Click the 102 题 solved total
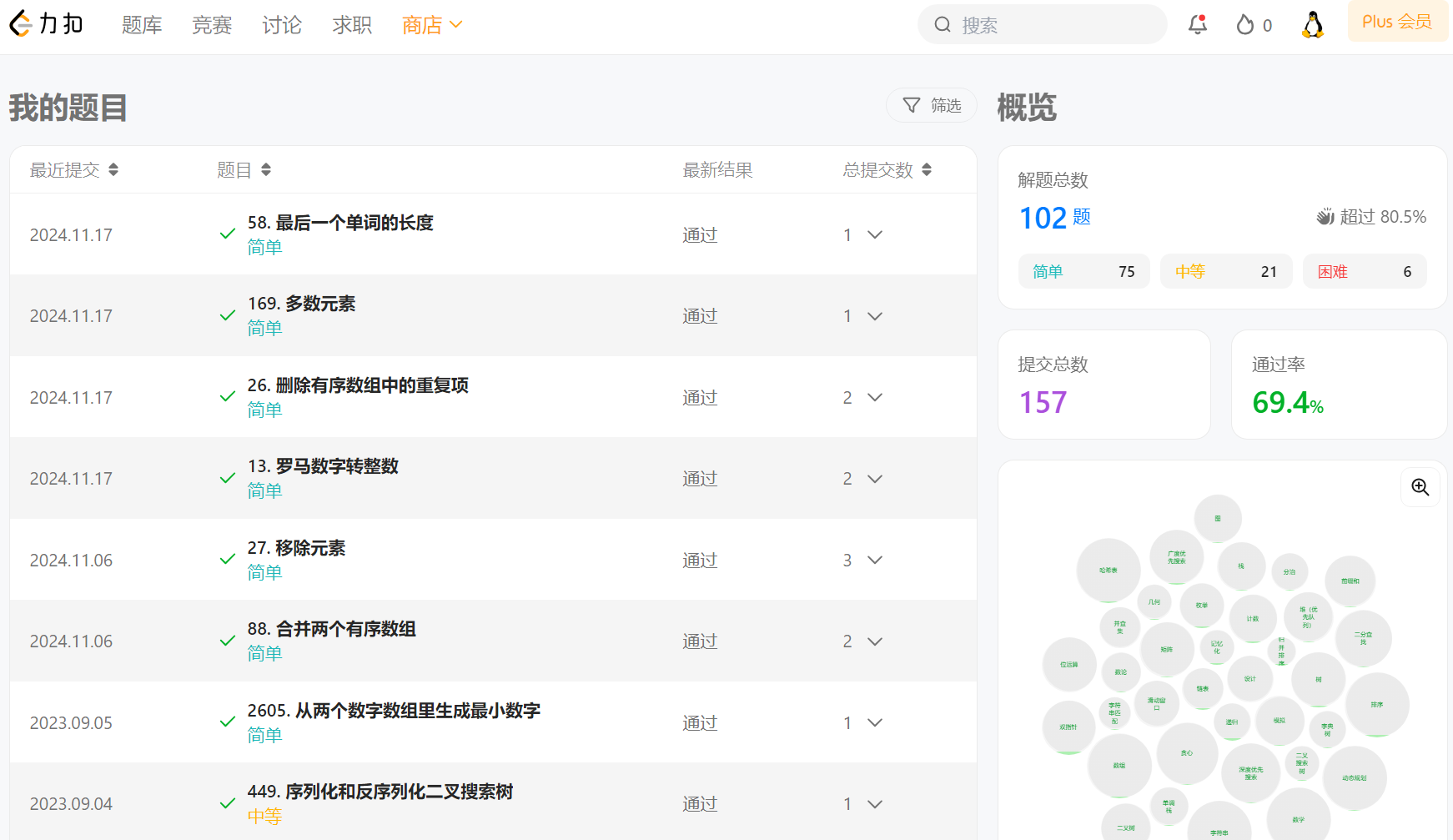 click(1055, 218)
